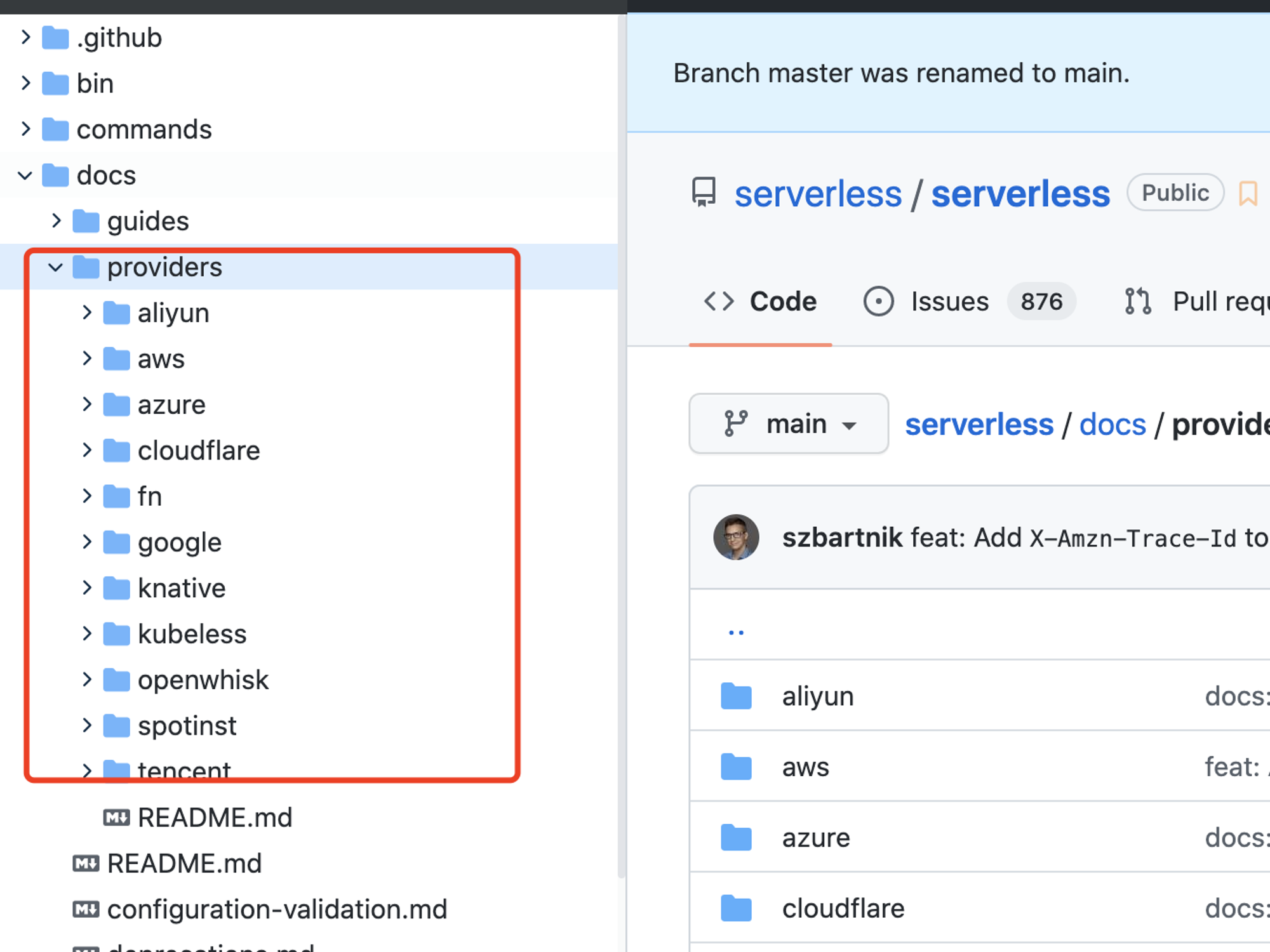The image size is (1270, 952).
Task: Click the Code tab angle-brackets icon
Action: click(x=719, y=301)
